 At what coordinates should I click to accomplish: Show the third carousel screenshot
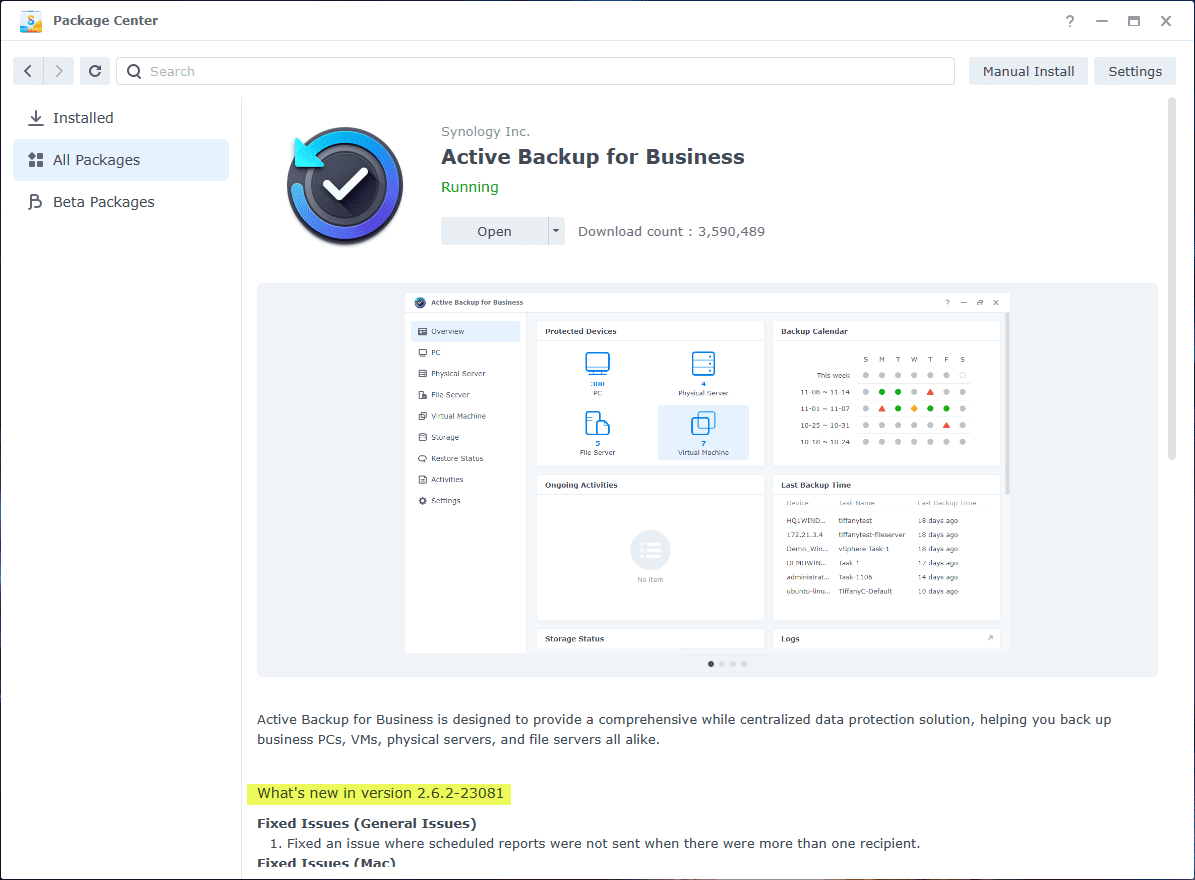pyautogui.click(x=733, y=664)
